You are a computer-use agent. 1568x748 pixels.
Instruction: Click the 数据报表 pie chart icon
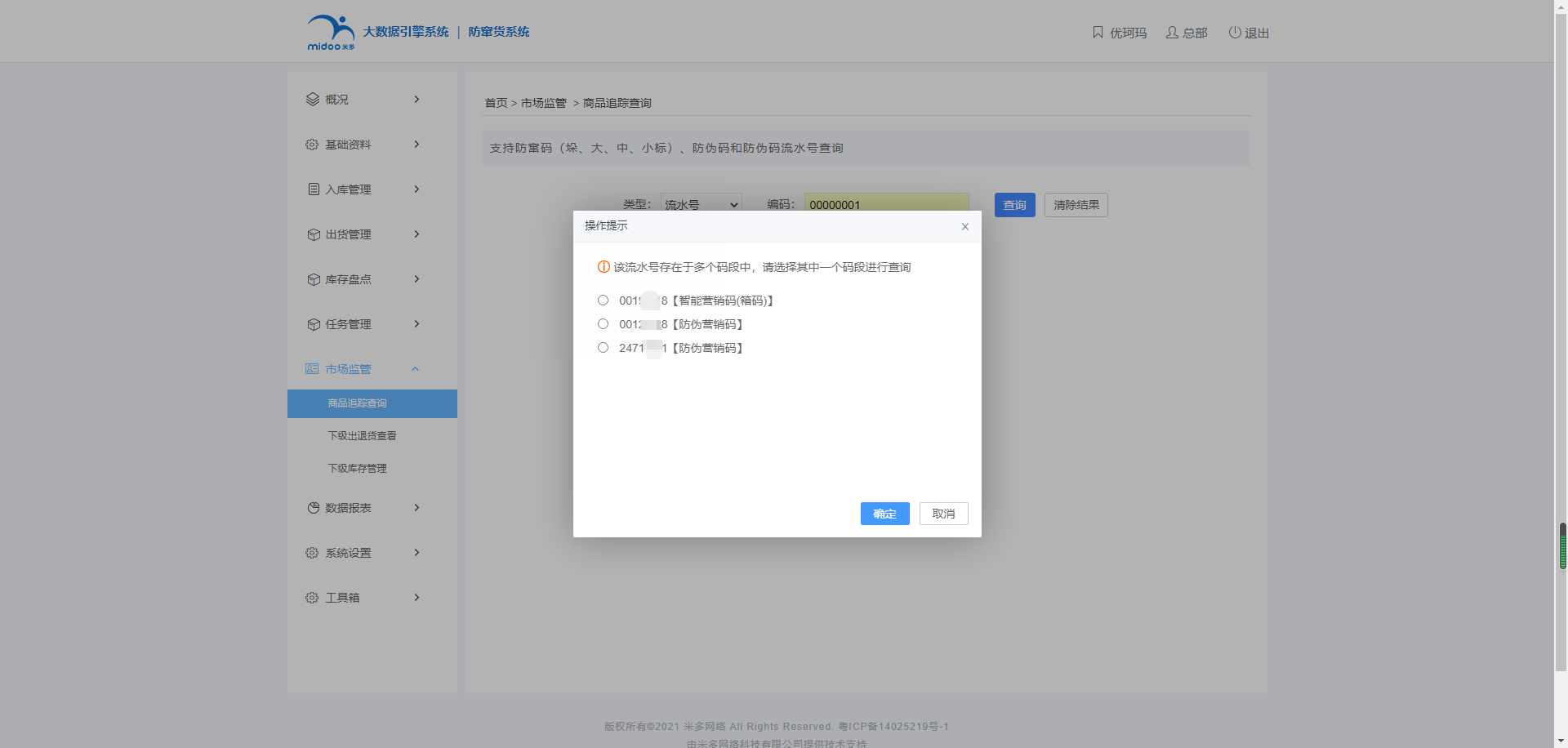(x=314, y=508)
